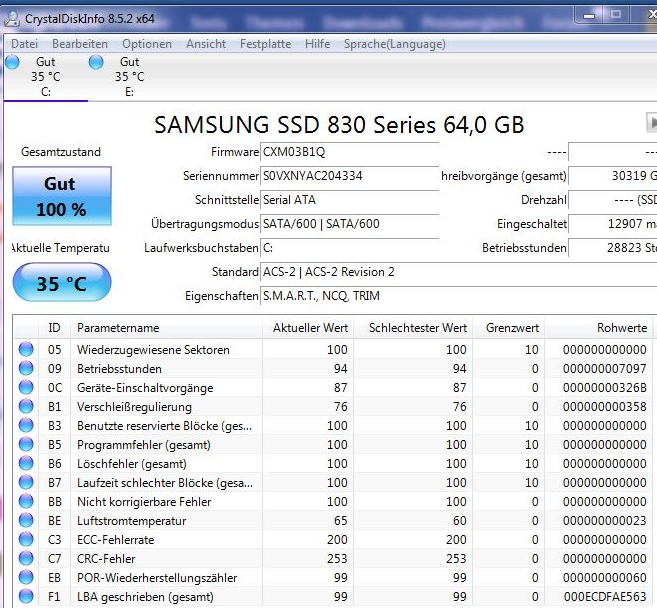
Task: Select the Programmfehler (gesamt) parameter name
Action: point(144,445)
